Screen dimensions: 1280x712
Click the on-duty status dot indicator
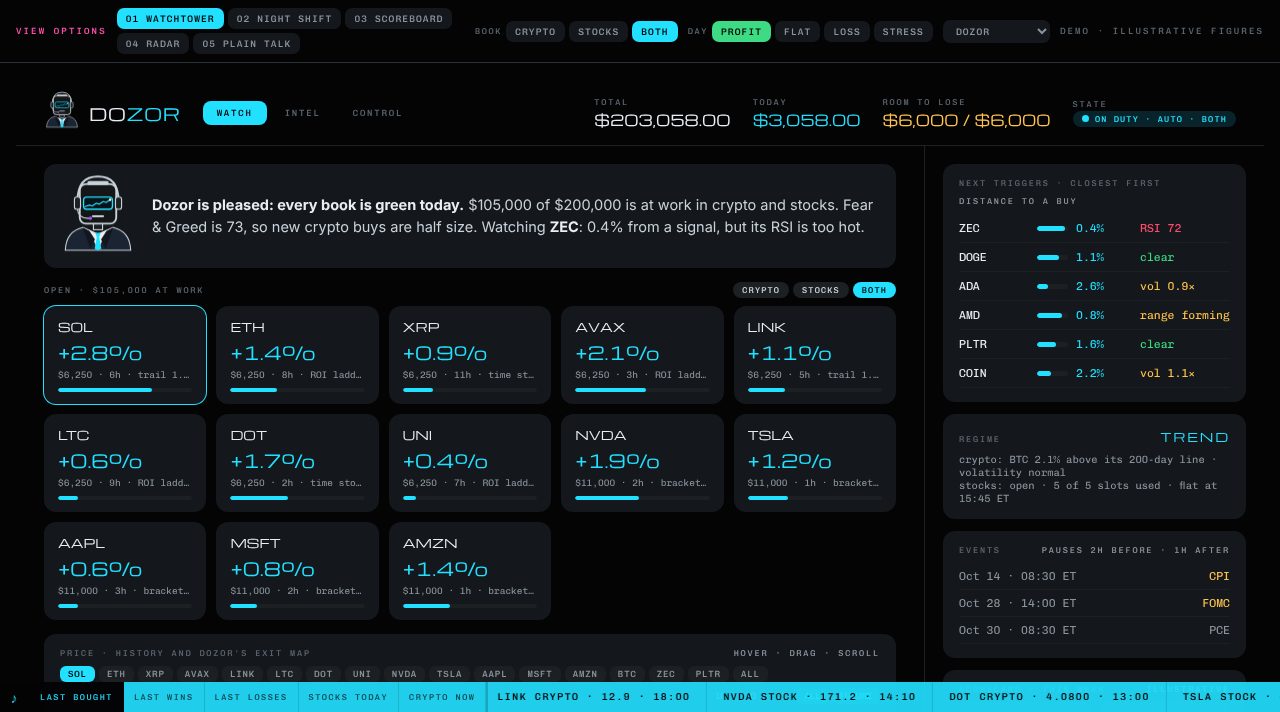(x=1085, y=119)
